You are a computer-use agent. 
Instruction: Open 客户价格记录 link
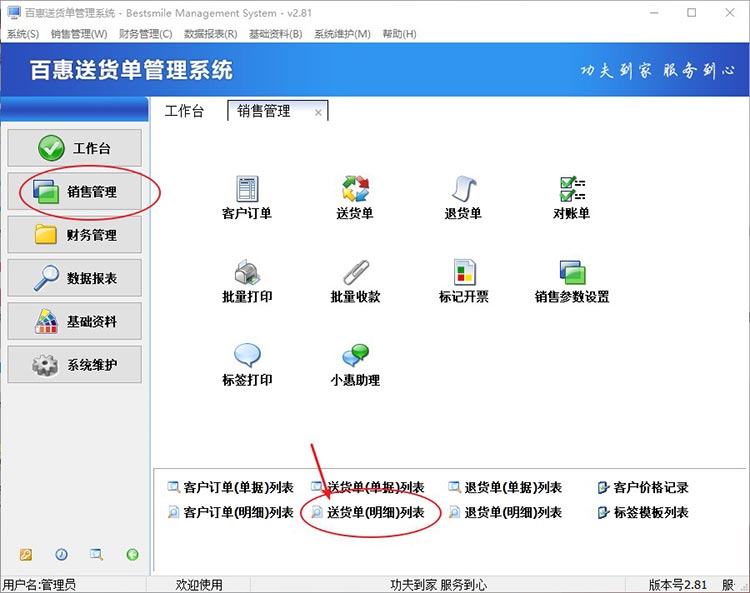point(643,487)
